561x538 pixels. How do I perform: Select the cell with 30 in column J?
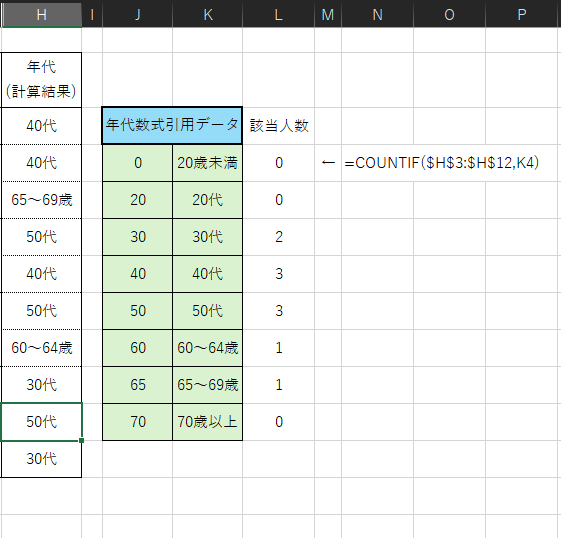137,237
